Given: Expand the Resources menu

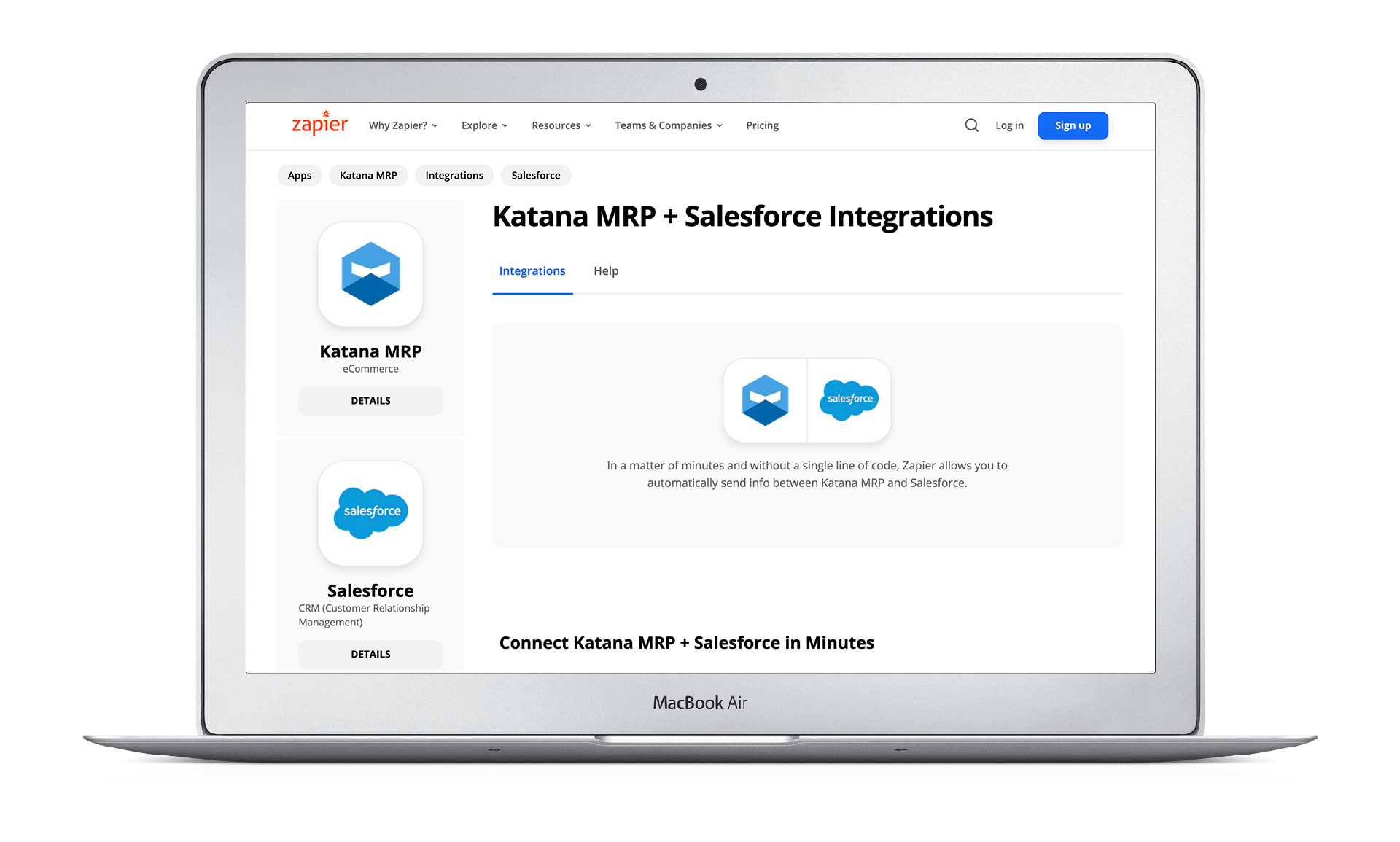Looking at the screenshot, I should pos(561,125).
